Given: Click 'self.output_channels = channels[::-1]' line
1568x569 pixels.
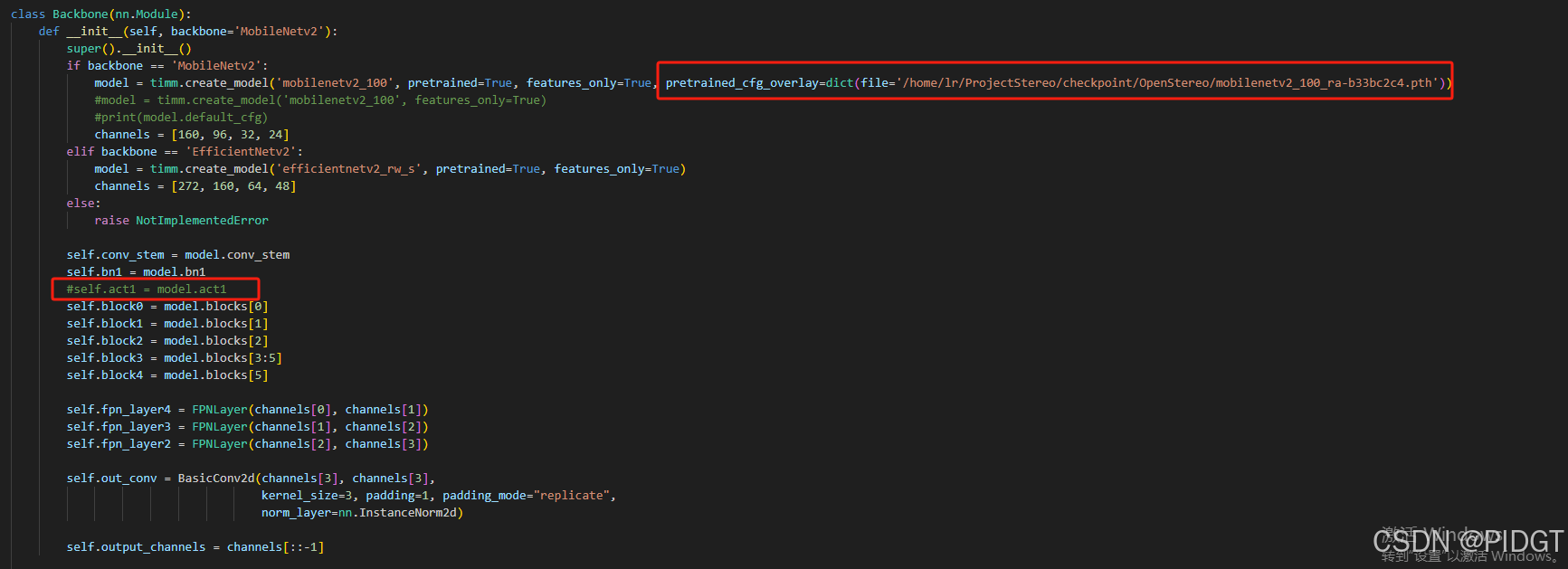Looking at the screenshot, I should [195, 546].
